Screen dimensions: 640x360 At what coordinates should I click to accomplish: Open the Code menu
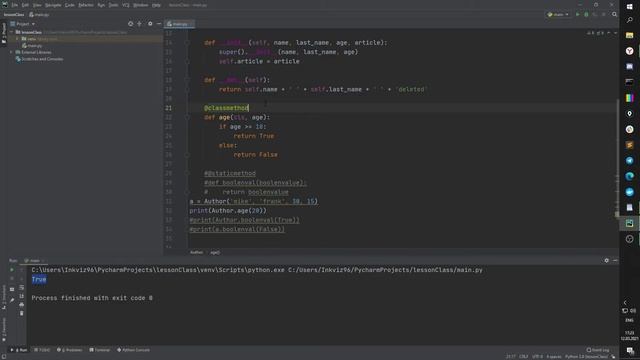point(70,5)
